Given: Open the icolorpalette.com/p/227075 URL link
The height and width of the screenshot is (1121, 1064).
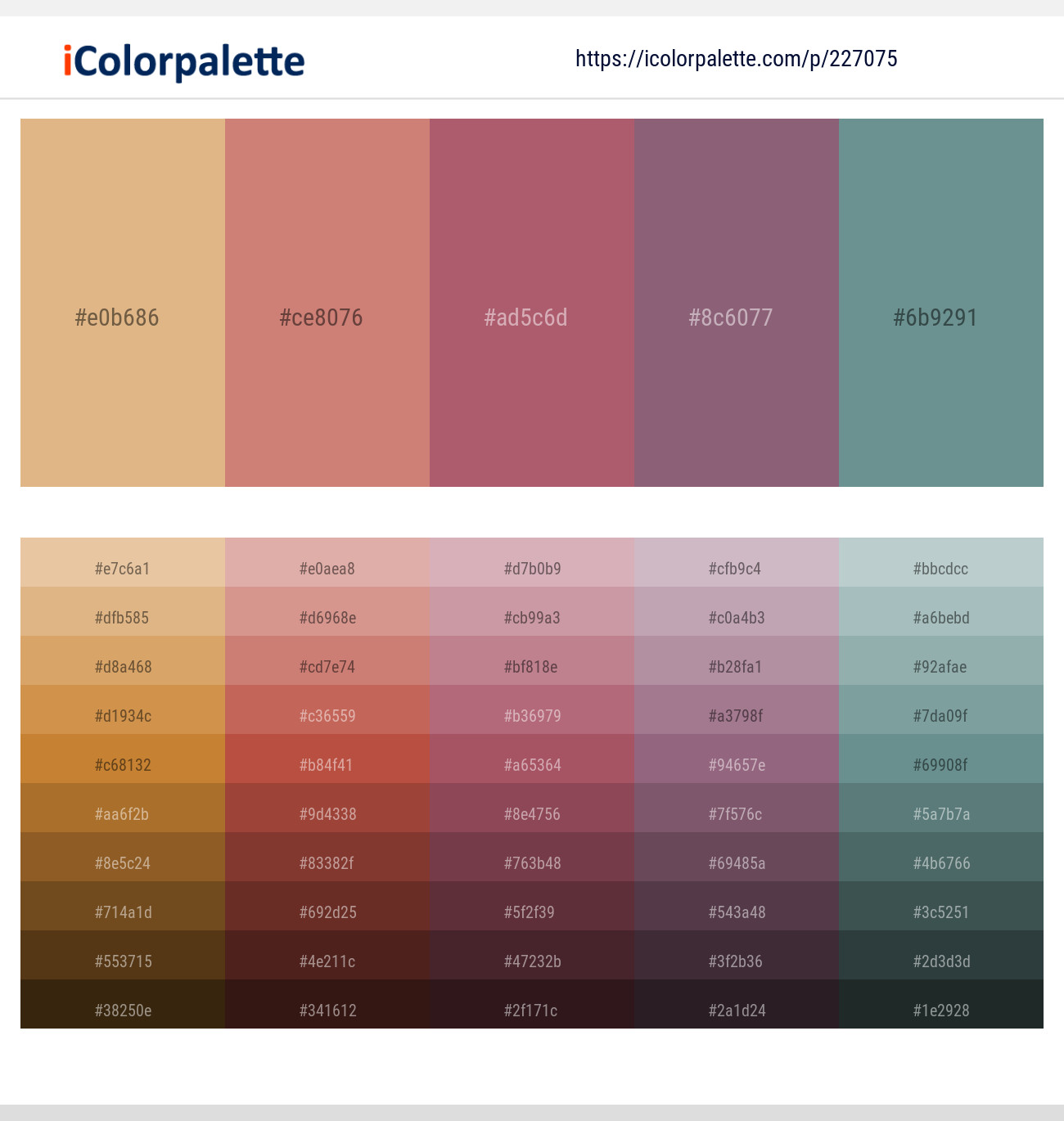Looking at the screenshot, I should click(737, 58).
